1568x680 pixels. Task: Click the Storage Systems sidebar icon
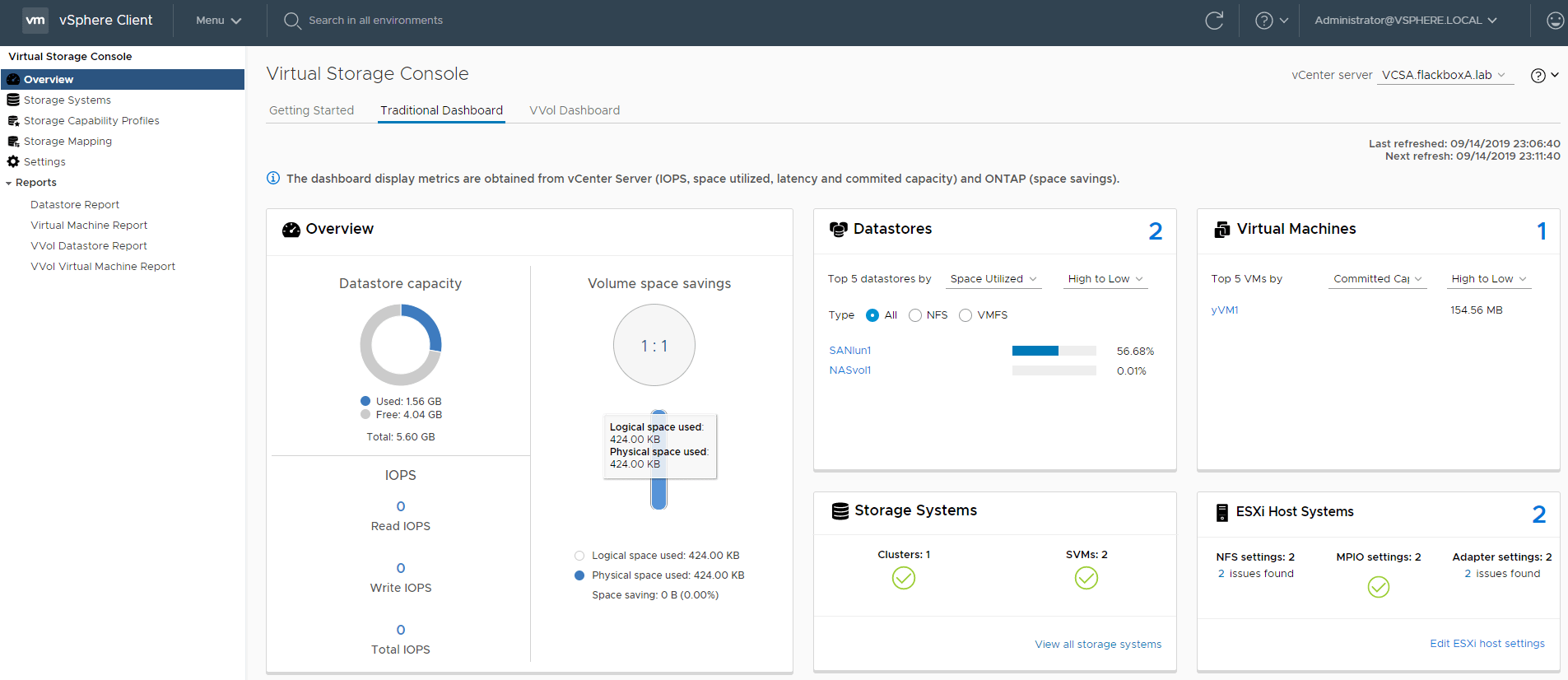[x=13, y=100]
